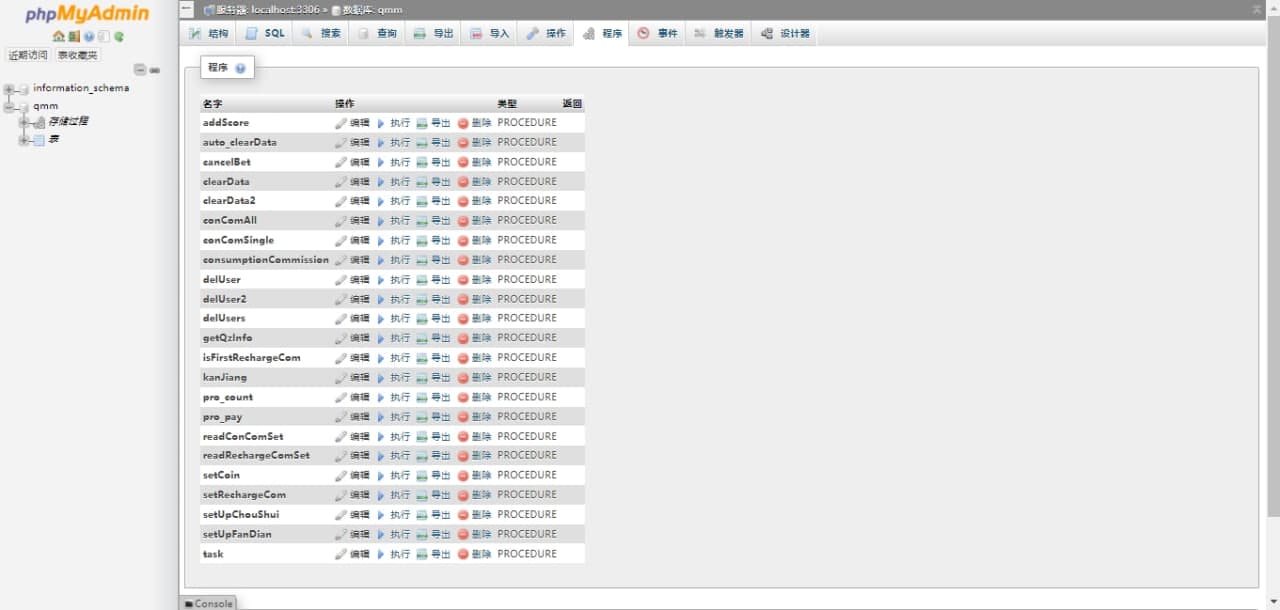Collapse all navigation tree items button
Viewport: 1280px width, 610px height.
coord(140,70)
